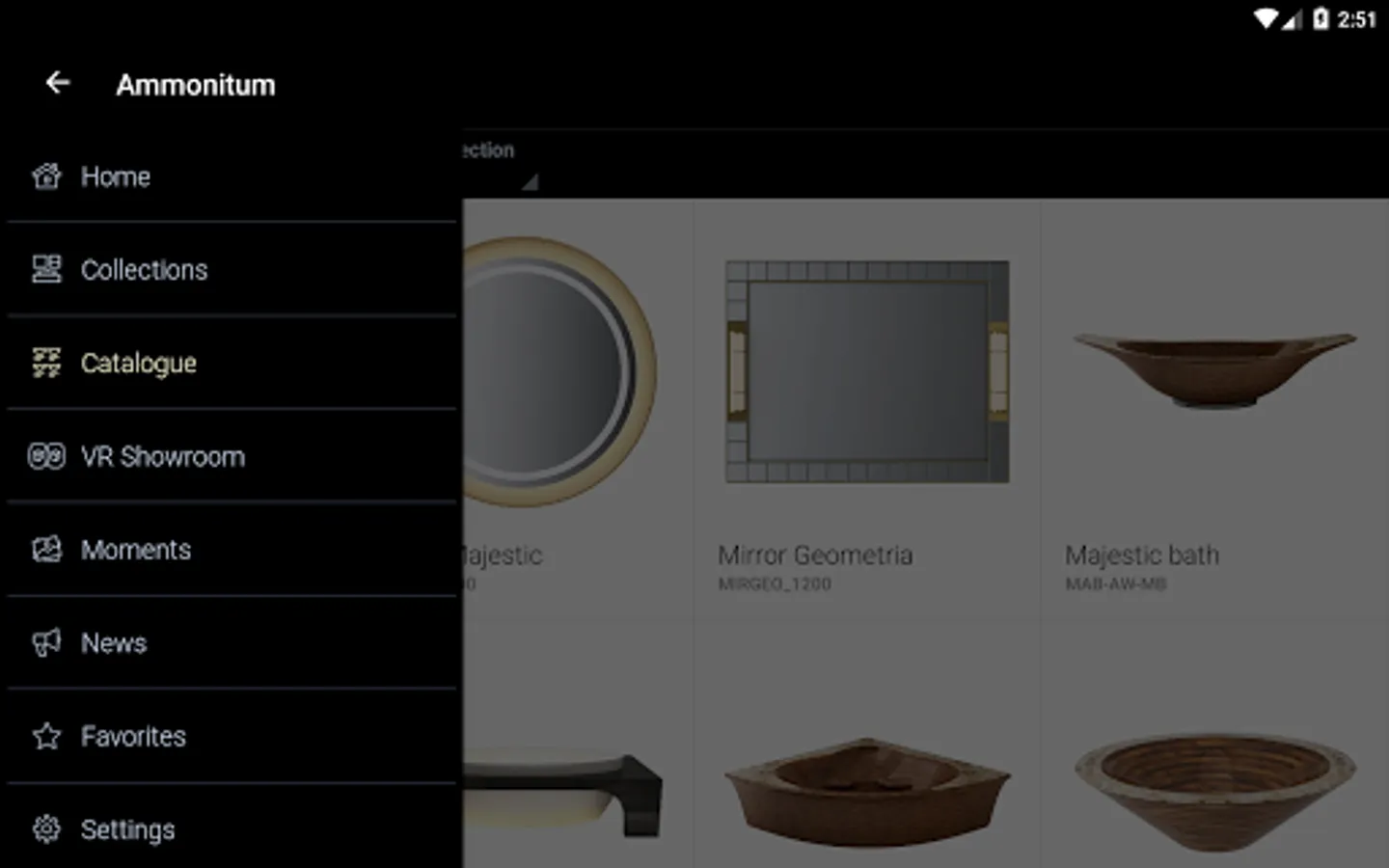This screenshot has height=868, width=1389.
Task: Click the Favorites star icon
Action: point(46,736)
